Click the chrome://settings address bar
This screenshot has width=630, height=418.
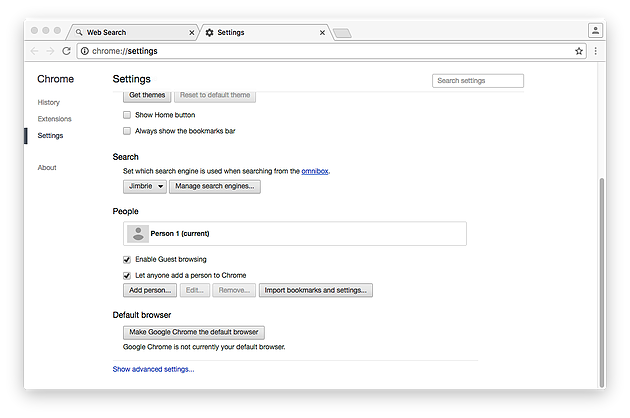click(331, 51)
